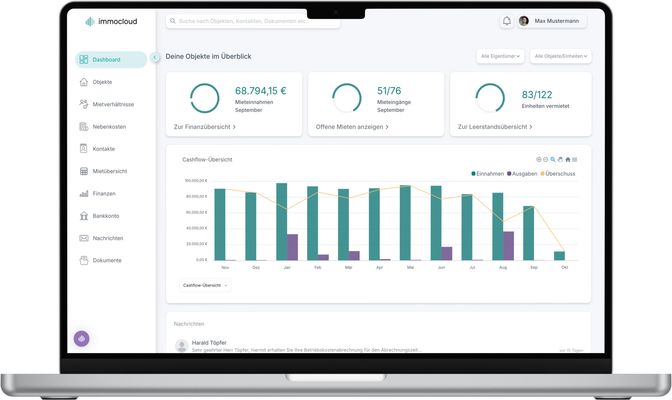The image size is (672, 400).
Task: Select the chart pan hand tool
Action: coord(560,159)
